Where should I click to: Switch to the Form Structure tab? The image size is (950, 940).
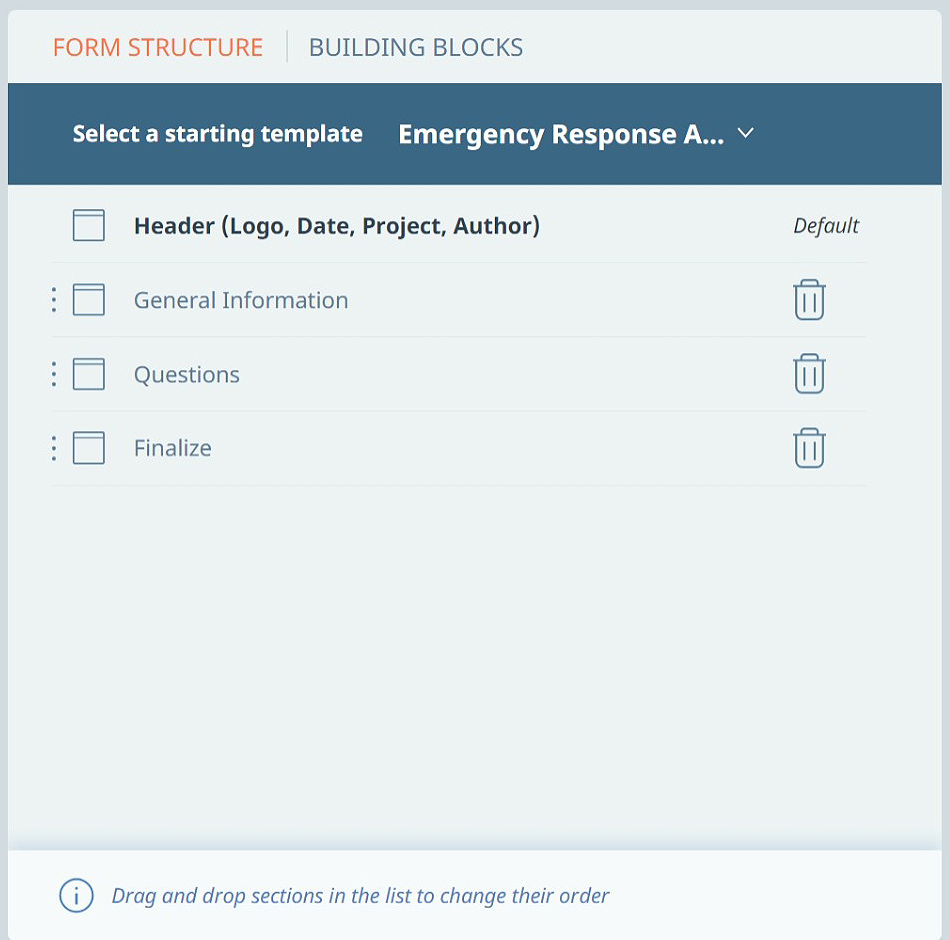(x=158, y=47)
